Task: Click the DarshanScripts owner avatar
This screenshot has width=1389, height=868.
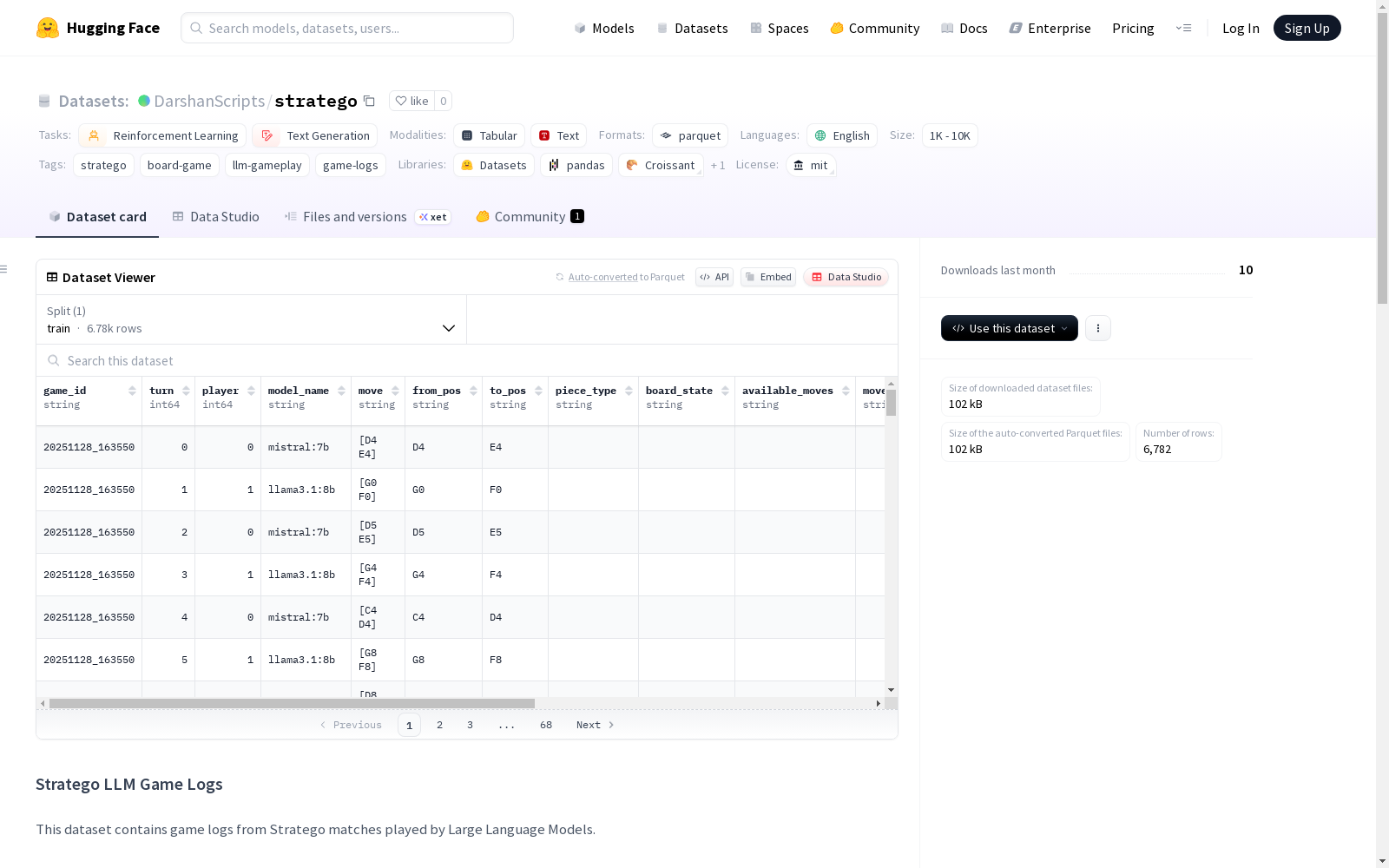Action: click(x=144, y=101)
